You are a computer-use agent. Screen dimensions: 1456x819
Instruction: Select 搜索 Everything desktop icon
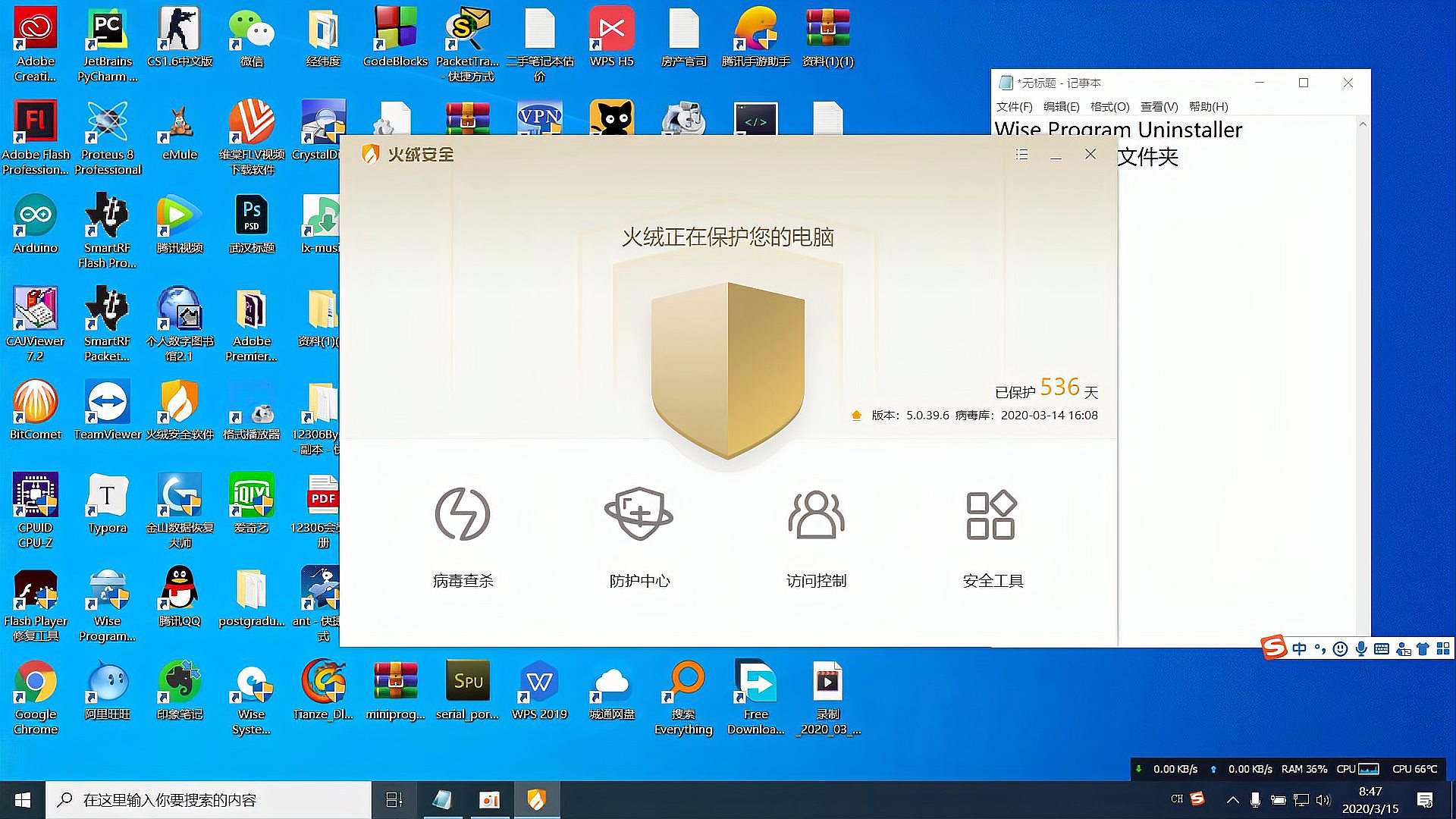(683, 698)
